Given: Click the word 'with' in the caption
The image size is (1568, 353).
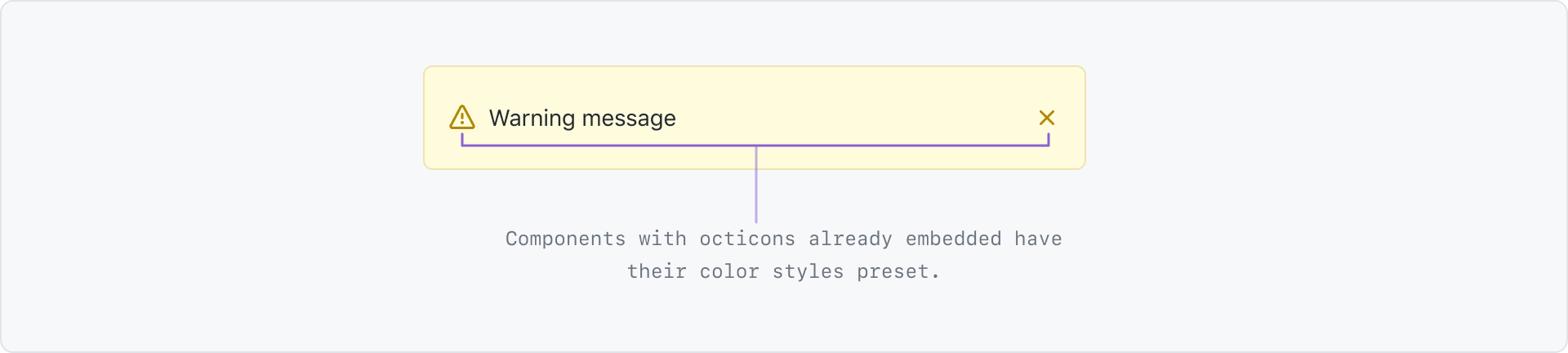Looking at the screenshot, I should [x=662, y=239].
